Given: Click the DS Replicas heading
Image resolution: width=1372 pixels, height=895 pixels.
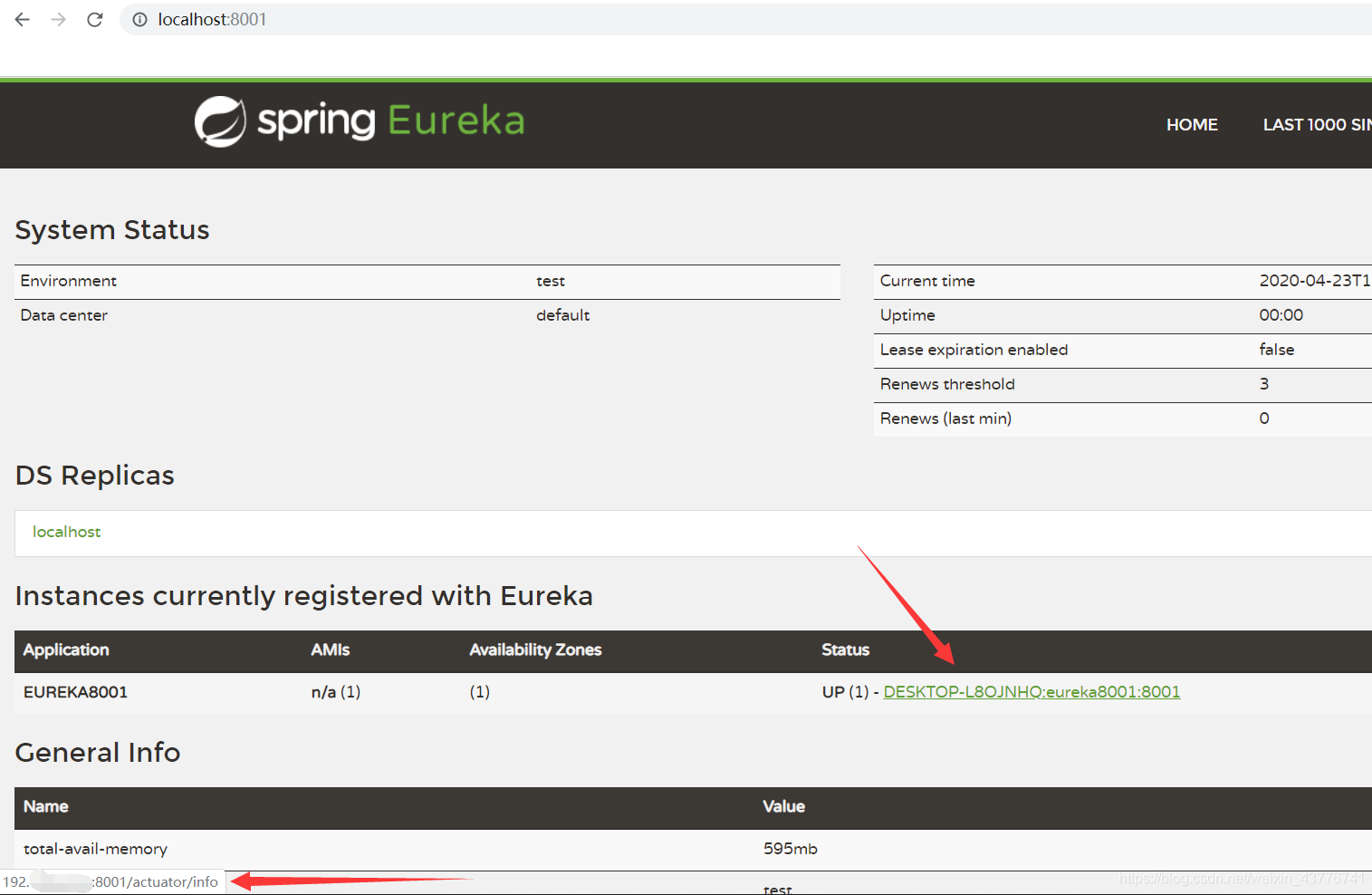Looking at the screenshot, I should click(95, 476).
